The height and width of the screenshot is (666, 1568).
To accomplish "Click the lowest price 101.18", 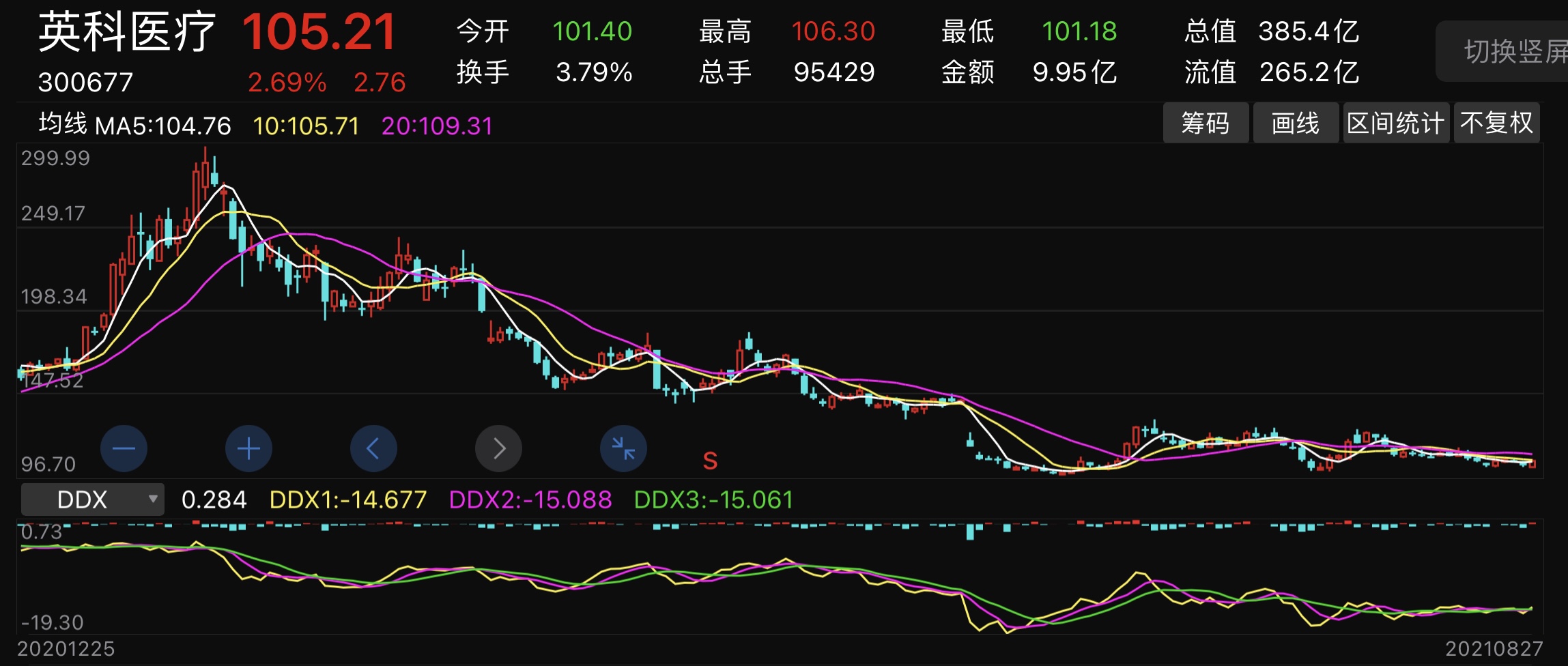I will (1079, 31).
